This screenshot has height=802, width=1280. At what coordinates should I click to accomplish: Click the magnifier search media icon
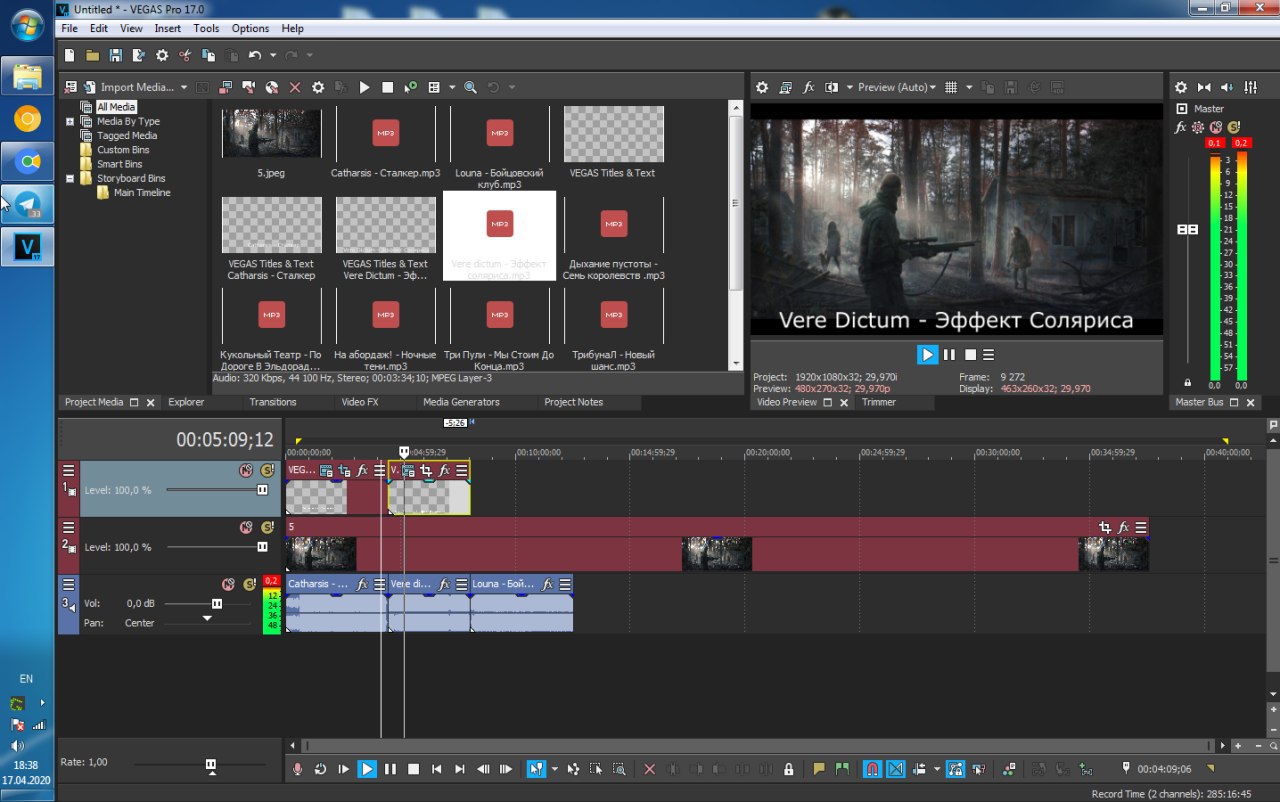pos(470,88)
